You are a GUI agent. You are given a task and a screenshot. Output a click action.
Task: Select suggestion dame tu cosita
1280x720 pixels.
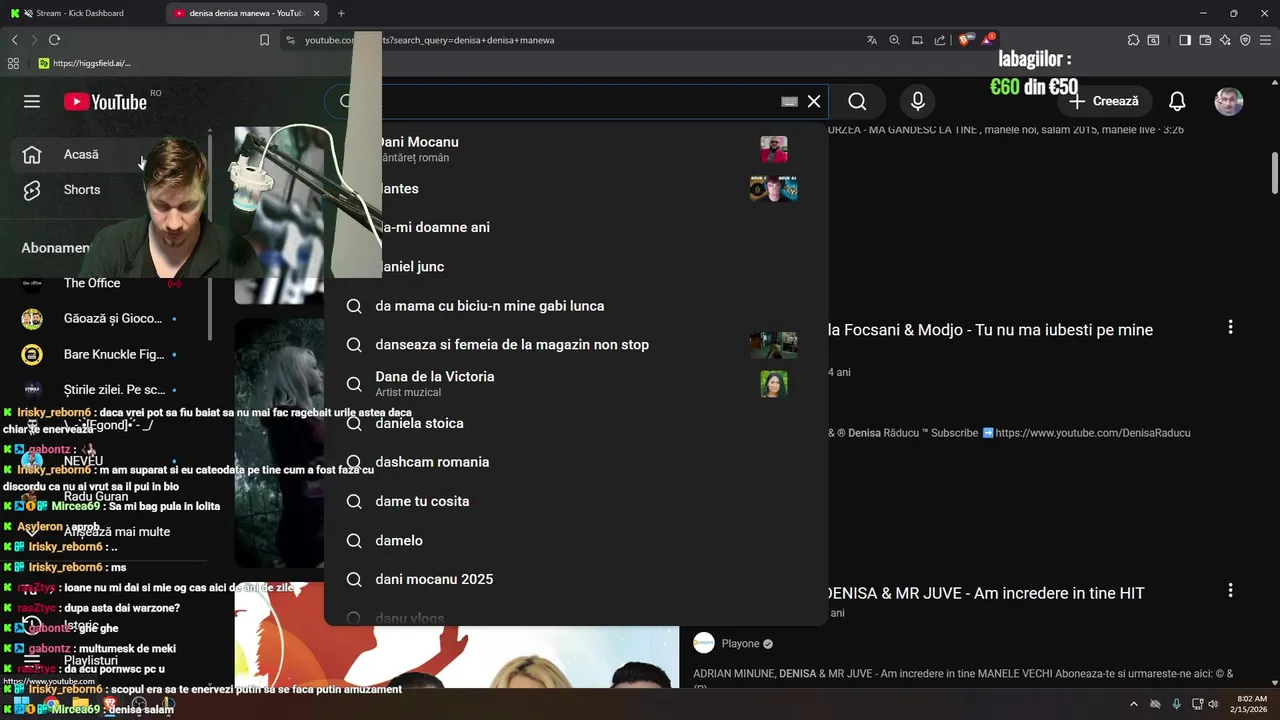pos(576,501)
